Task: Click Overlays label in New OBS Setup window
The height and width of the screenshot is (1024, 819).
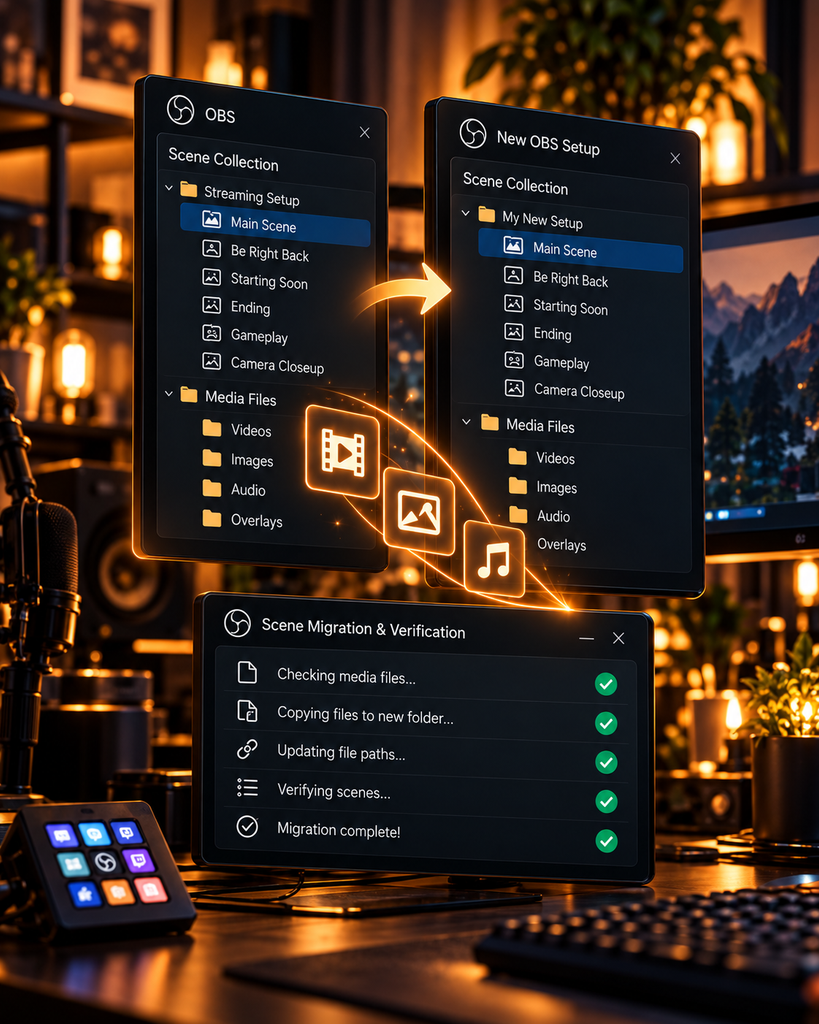Action: [561, 544]
